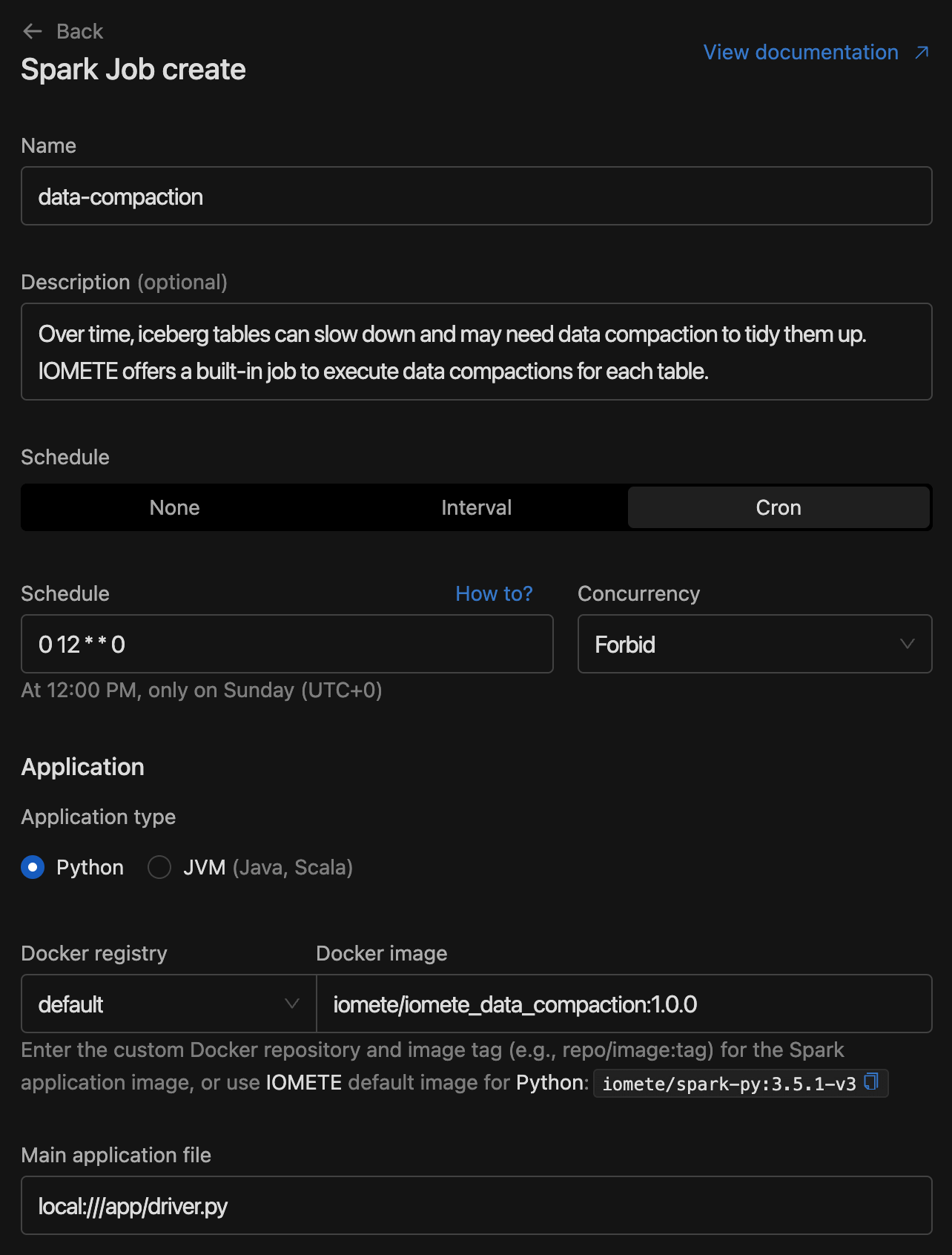Open the How to? help link
Screen dimensions: 952x1255
pos(494,593)
